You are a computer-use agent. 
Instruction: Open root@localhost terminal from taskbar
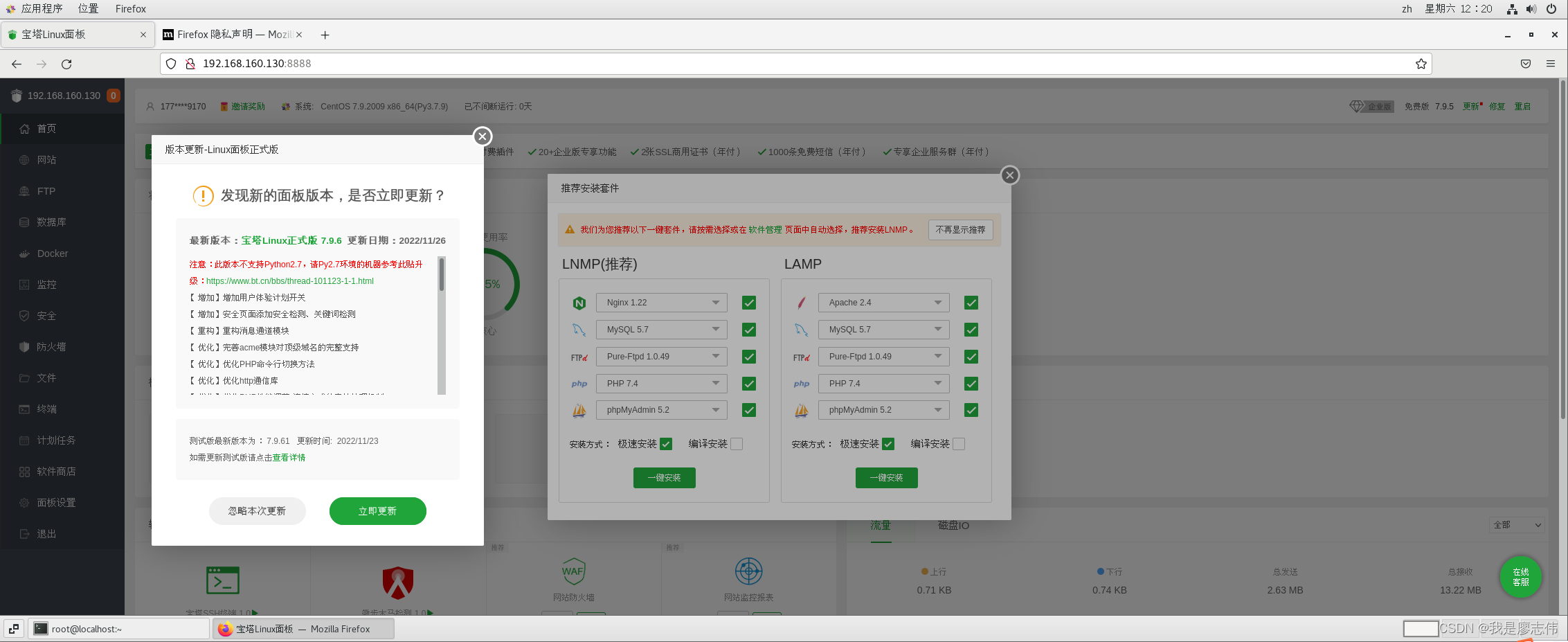(x=119, y=629)
